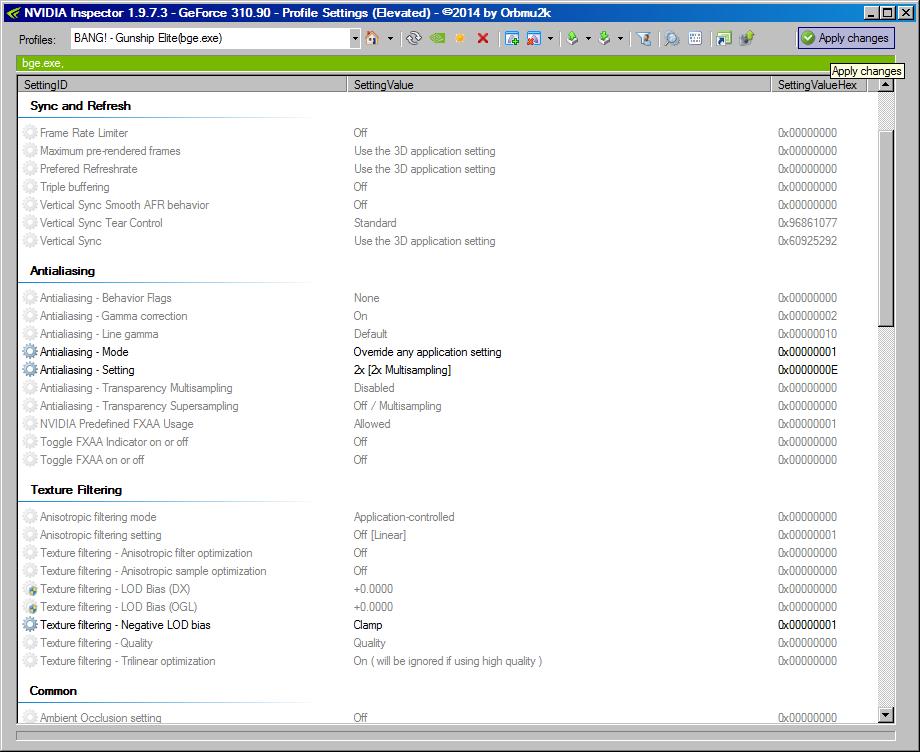Click the remove application from profile icon

tap(533, 39)
